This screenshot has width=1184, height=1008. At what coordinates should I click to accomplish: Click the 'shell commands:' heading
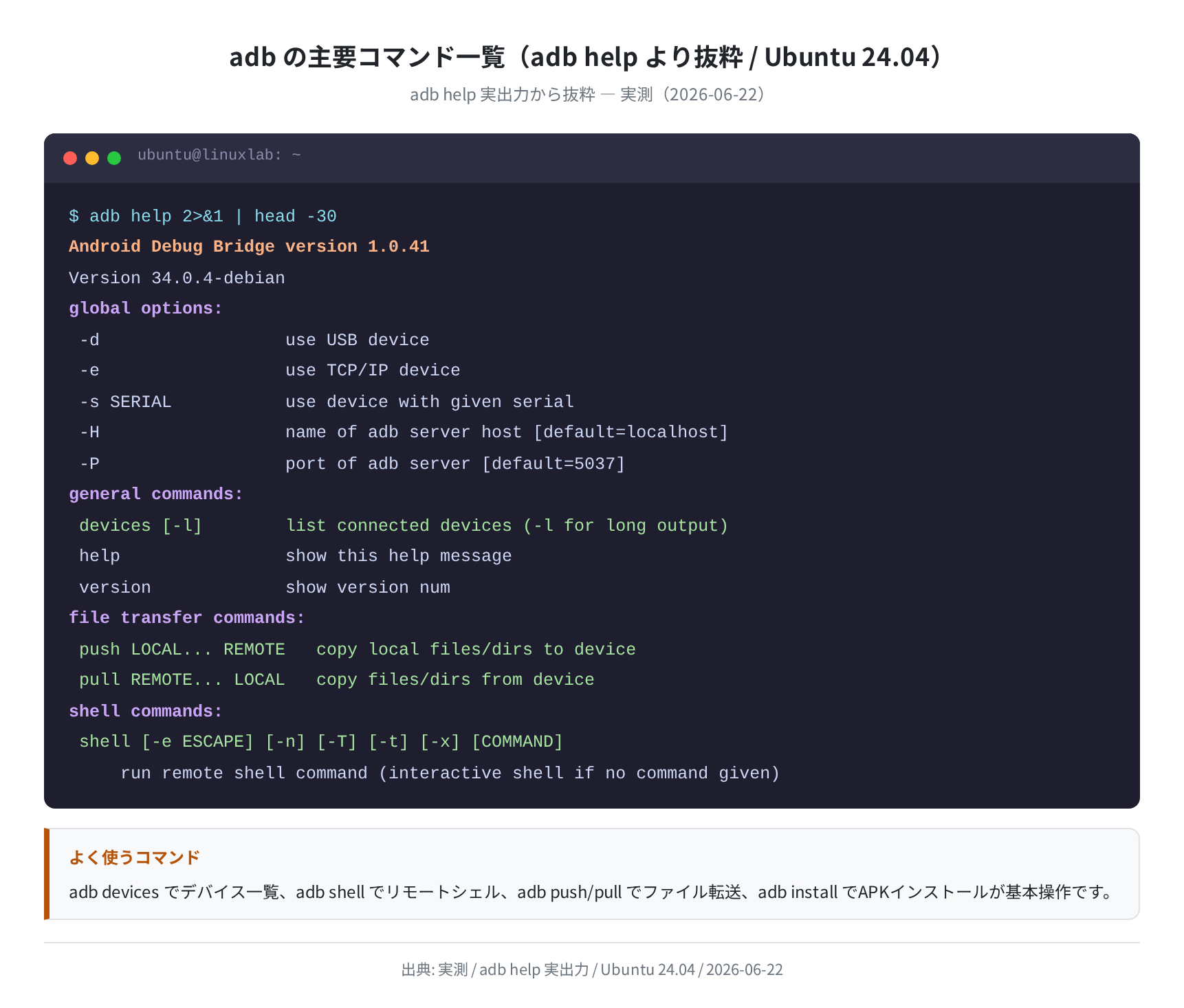point(146,711)
